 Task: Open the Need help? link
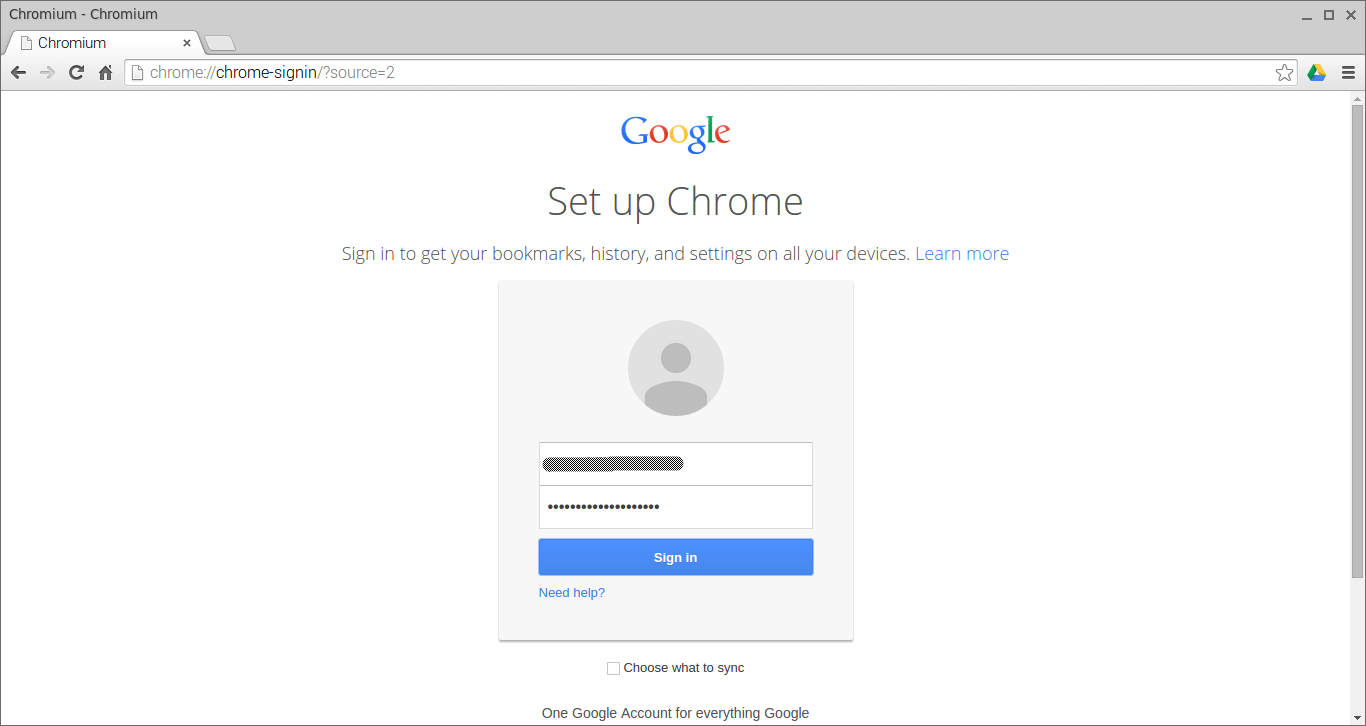[572, 593]
